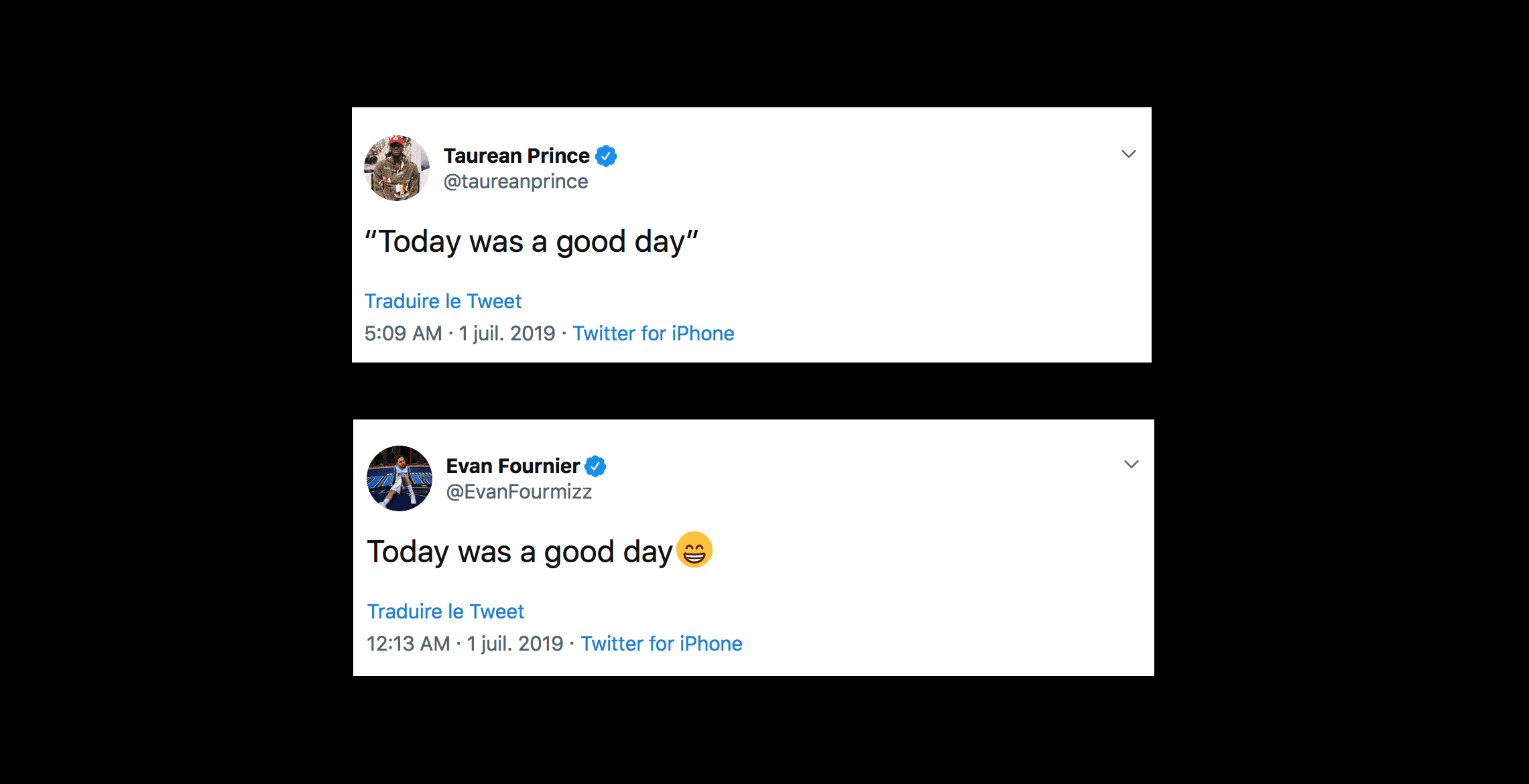Open dropdown chevron on Taurean Prince tweet
This screenshot has width=1529, height=784.
[x=1128, y=154]
